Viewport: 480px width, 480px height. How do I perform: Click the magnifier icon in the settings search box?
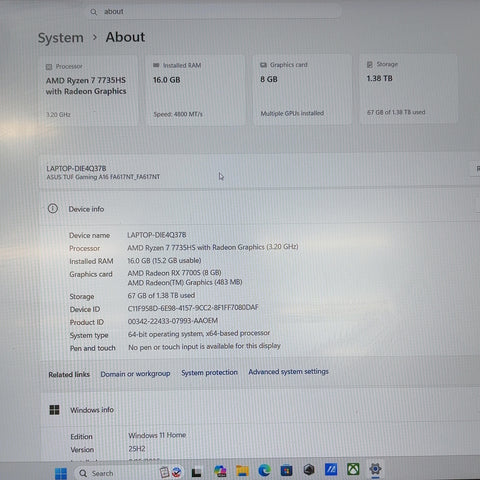coord(94,12)
